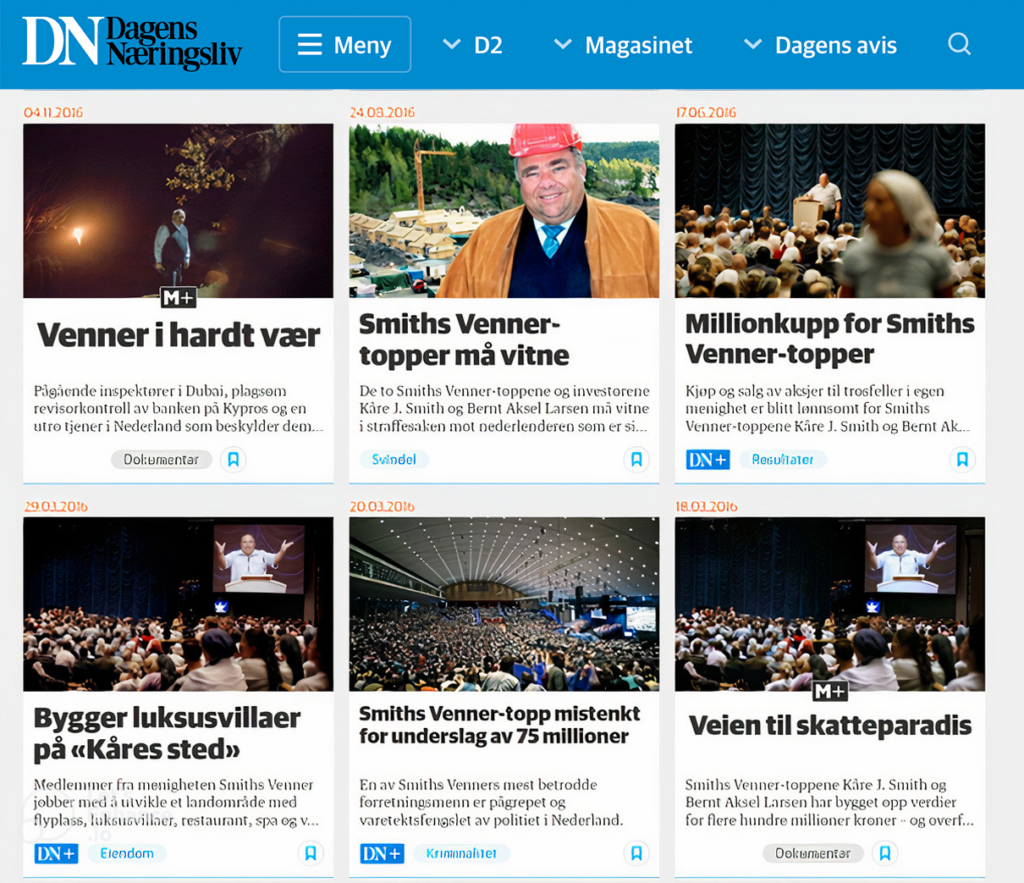Image resolution: width=1024 pixels, height=883 pixels.
Task: Click the DN Dagens Næringsliv logo
Action: point(132,43)
